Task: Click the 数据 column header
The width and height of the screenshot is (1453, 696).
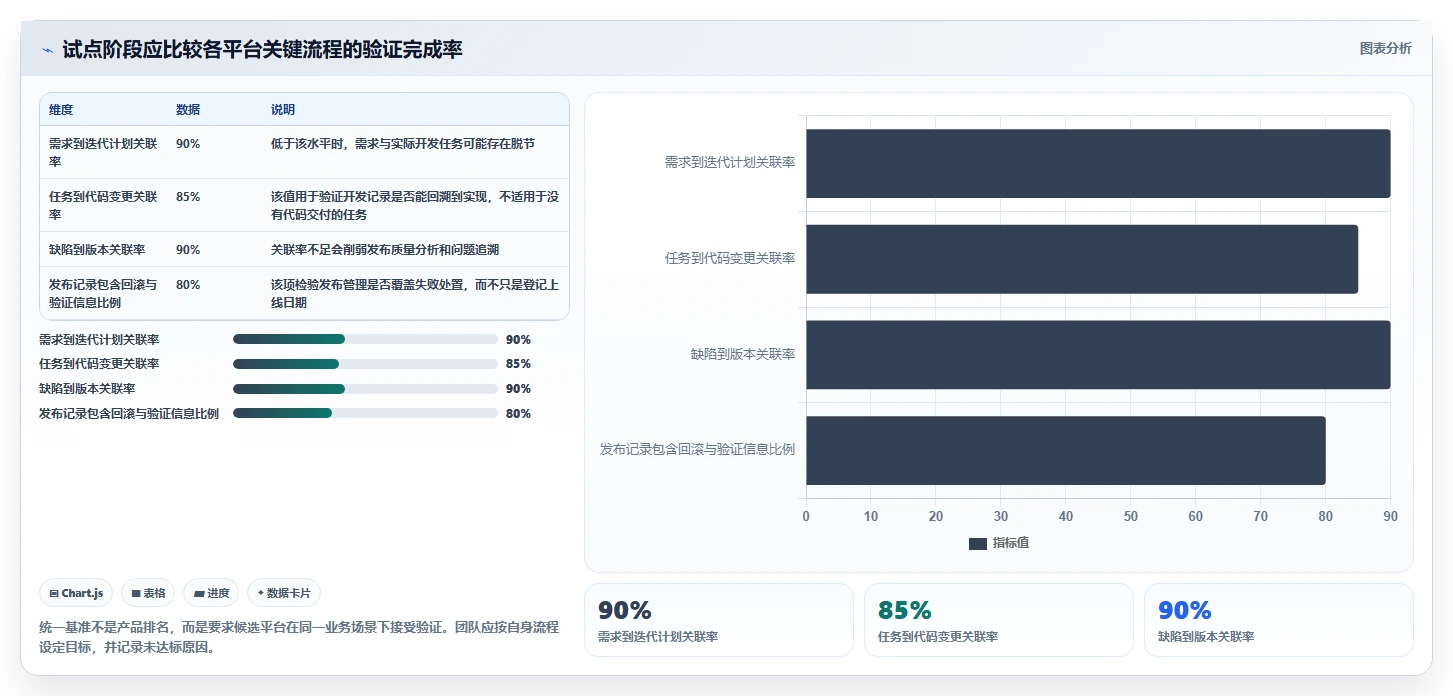Action: click(188, 110)
